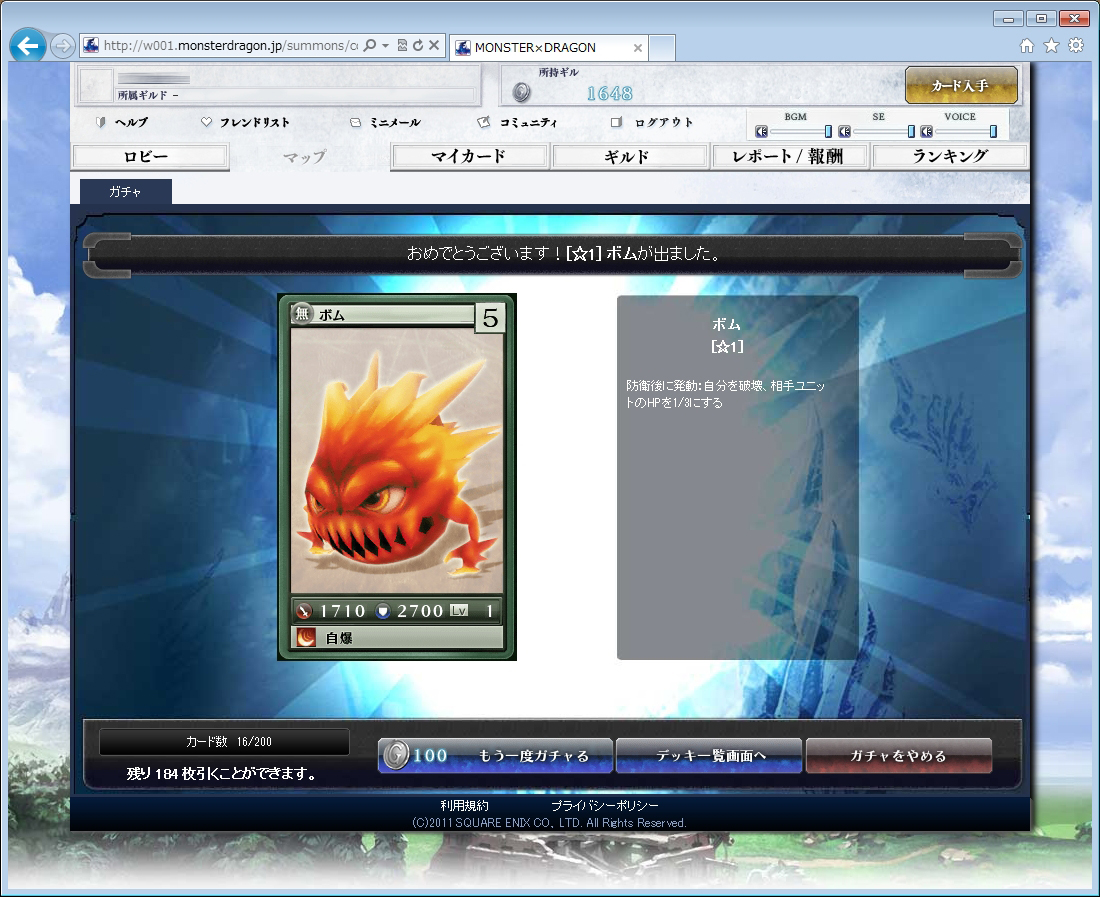Click もう一度ガチャる button
The image size is (1100, 897).
click(x=495, y=755)
